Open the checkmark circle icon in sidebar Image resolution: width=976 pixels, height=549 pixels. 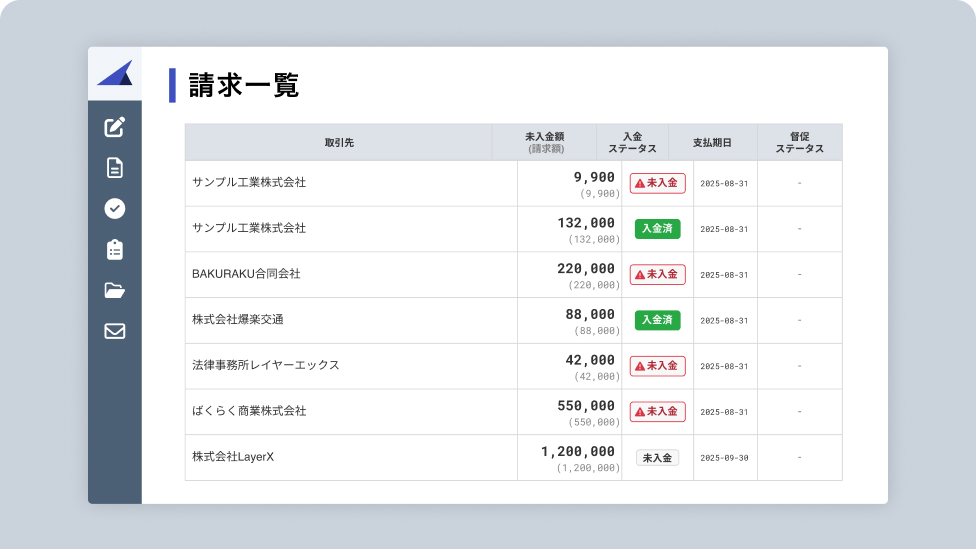(x=115, y=209)
